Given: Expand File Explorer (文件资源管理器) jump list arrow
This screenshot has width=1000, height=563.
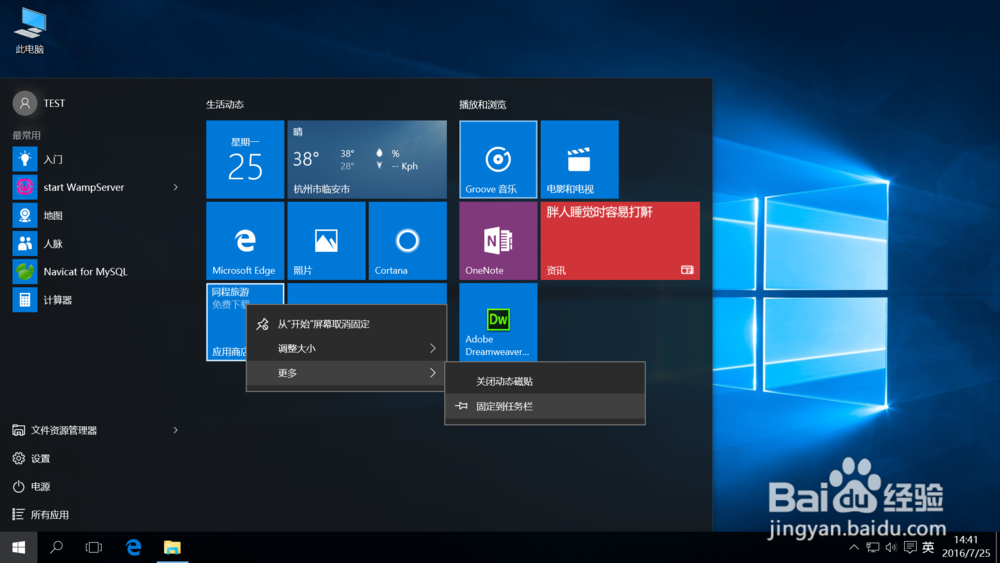Looking at the screenshot, I should pyautogui.click(x=175, y=430).
